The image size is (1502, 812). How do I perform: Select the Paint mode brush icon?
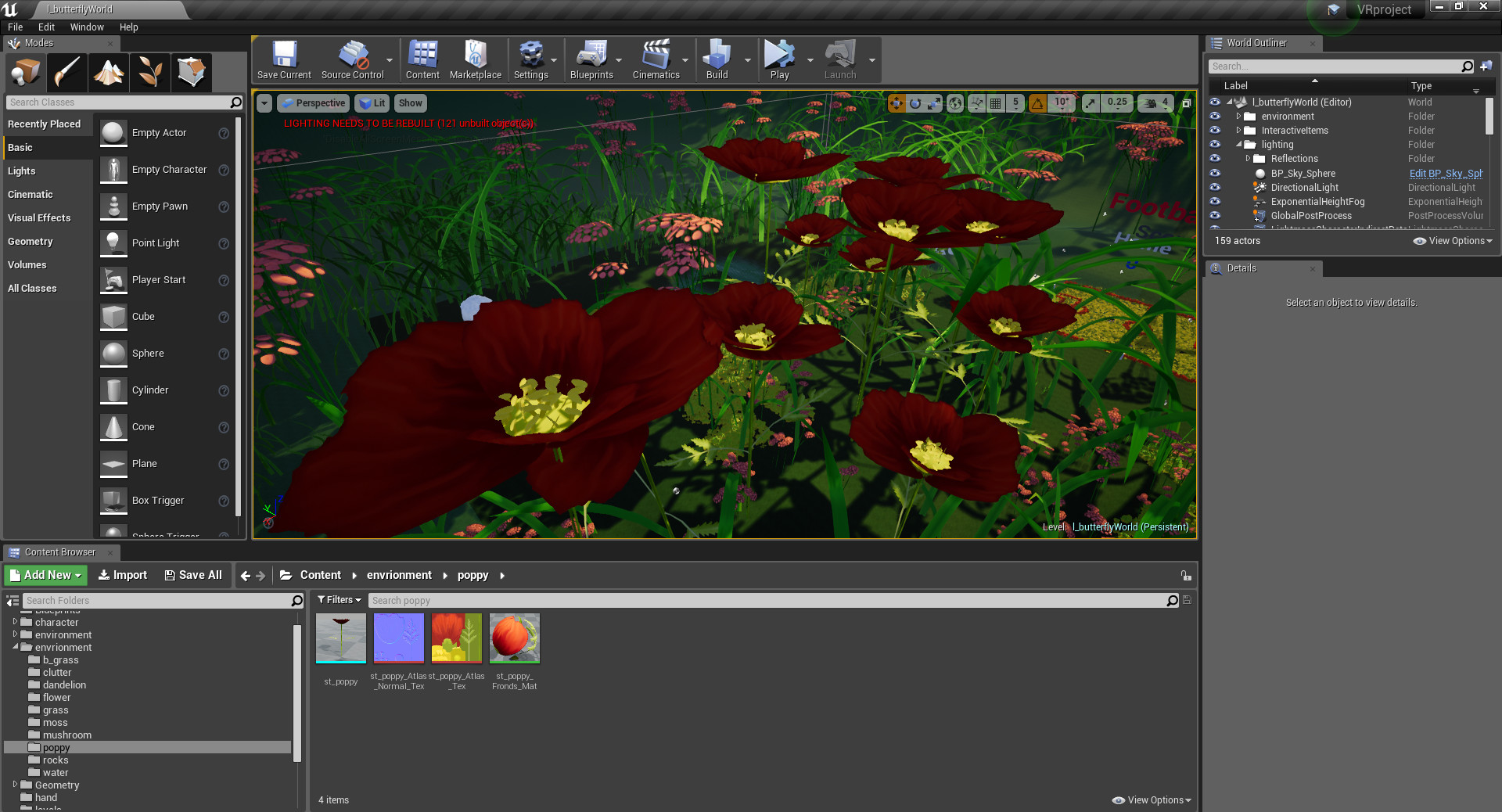(x=67, y=73)
